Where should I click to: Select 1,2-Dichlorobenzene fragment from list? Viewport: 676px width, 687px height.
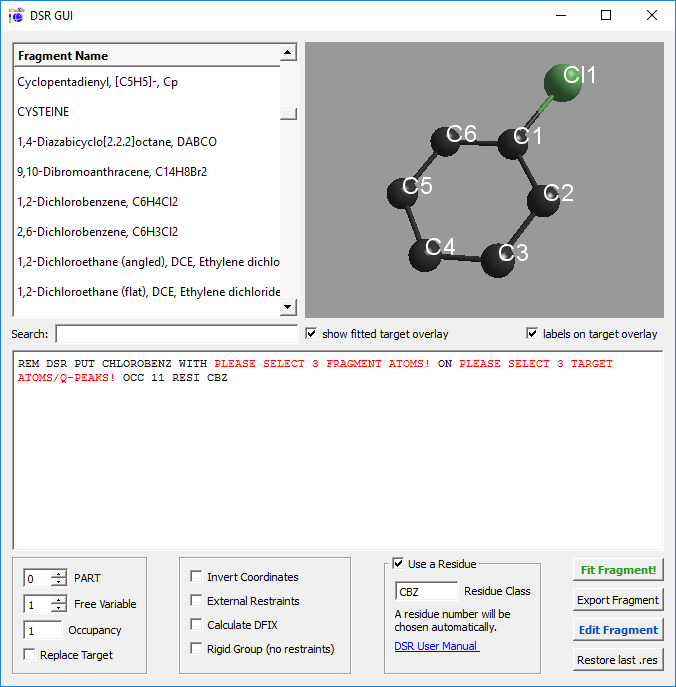tap(97, 202)
